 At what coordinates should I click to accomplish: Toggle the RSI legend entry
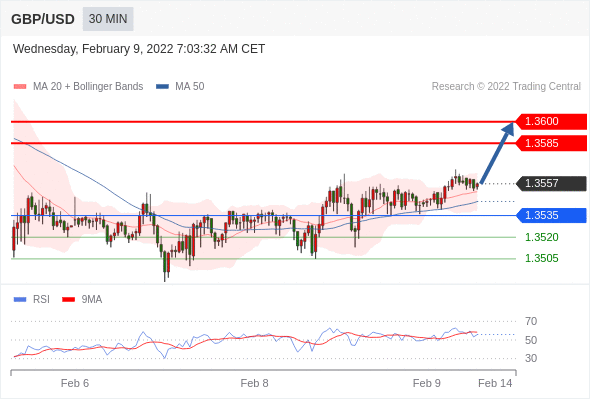pyautogui.click(x=32, y=300)
